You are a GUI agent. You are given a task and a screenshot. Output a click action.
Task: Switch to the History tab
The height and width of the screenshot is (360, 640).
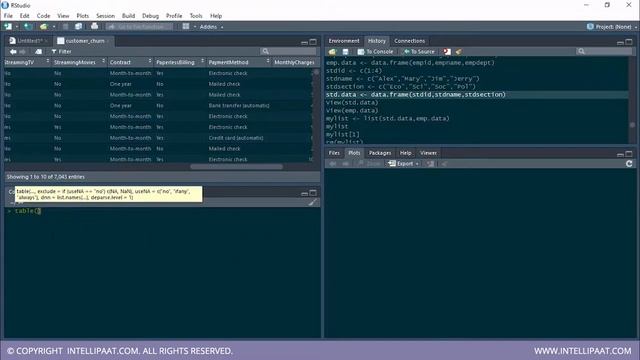click(x=376, y=41)
